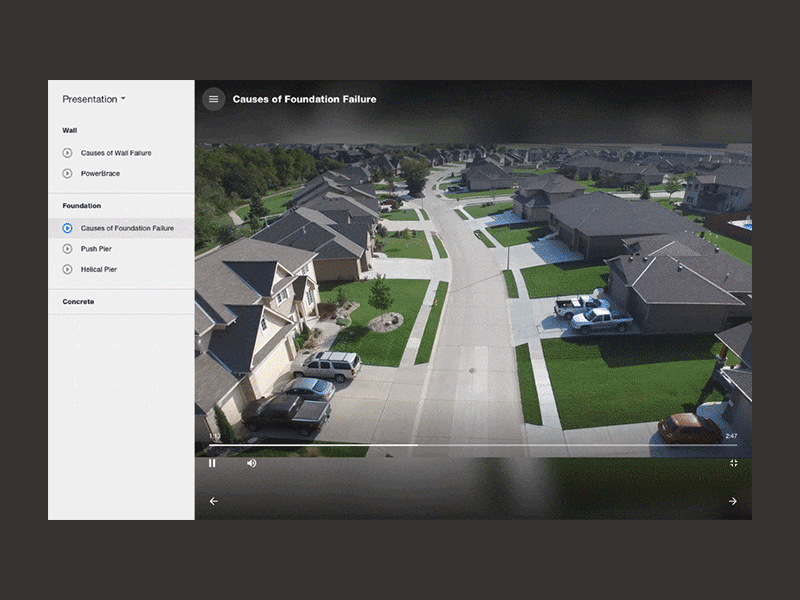Open the Helical Pier video link
Screen dimensions: 800x600
pyautogui.click(x=99, y=269)
